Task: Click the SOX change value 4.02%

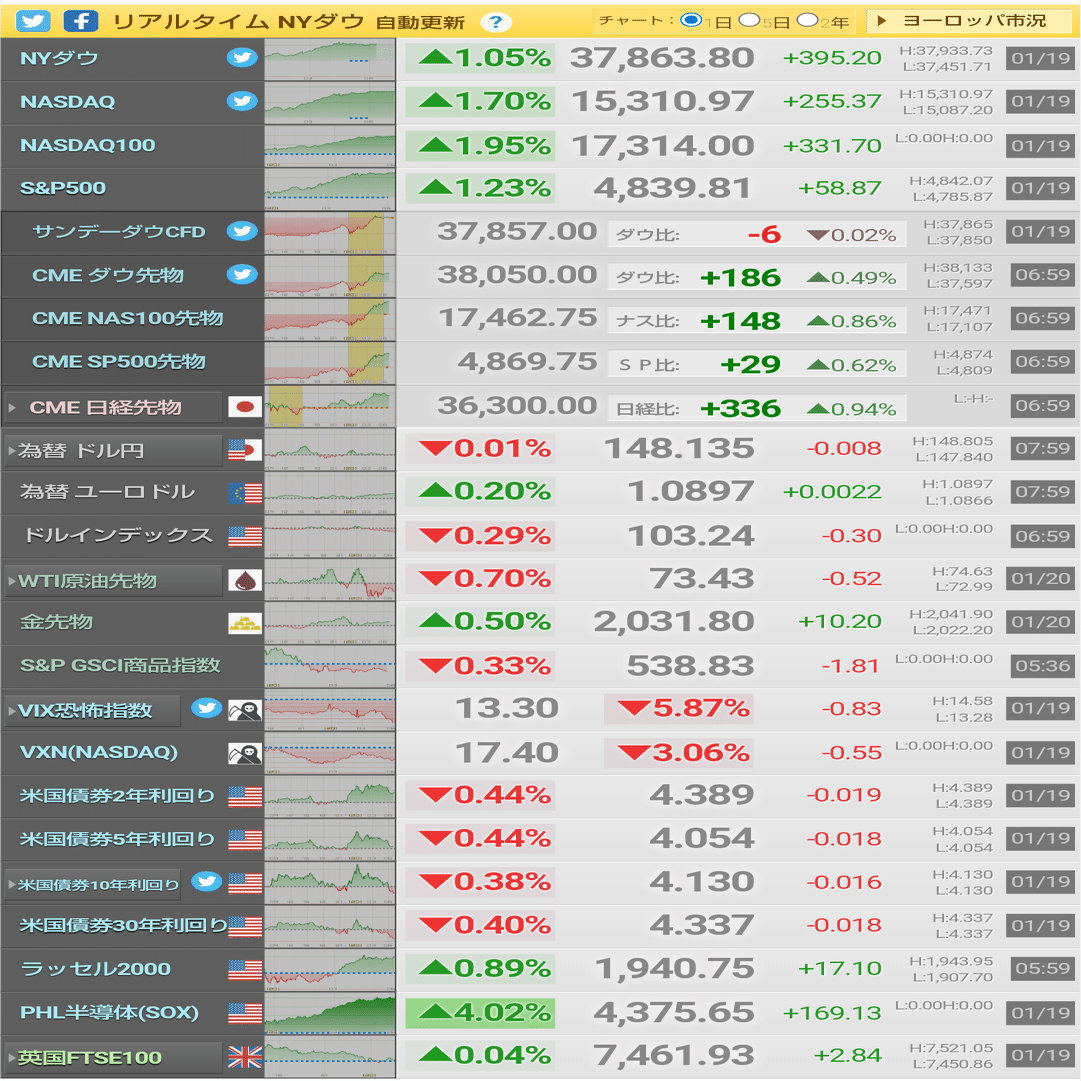Action: coord(481,1013)
